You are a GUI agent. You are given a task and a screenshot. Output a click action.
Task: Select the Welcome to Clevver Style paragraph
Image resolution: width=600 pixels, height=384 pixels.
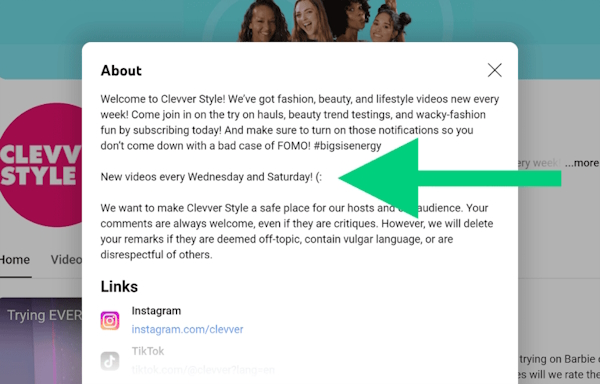(300, 122)
